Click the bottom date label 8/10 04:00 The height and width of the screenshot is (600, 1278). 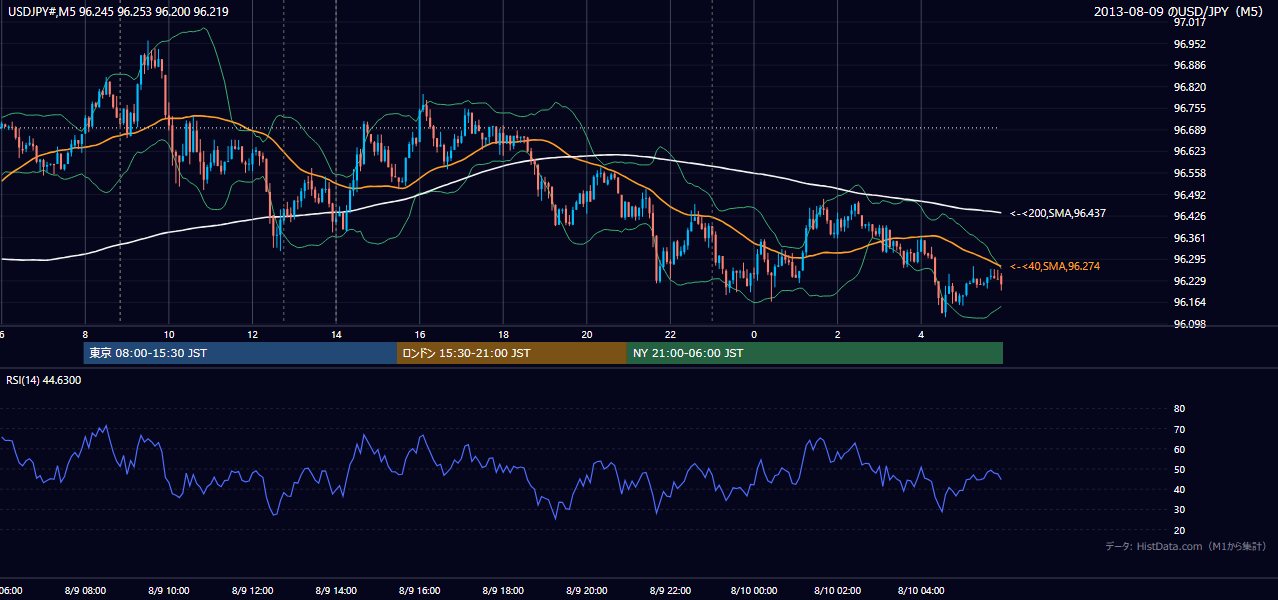coord(920,590)
